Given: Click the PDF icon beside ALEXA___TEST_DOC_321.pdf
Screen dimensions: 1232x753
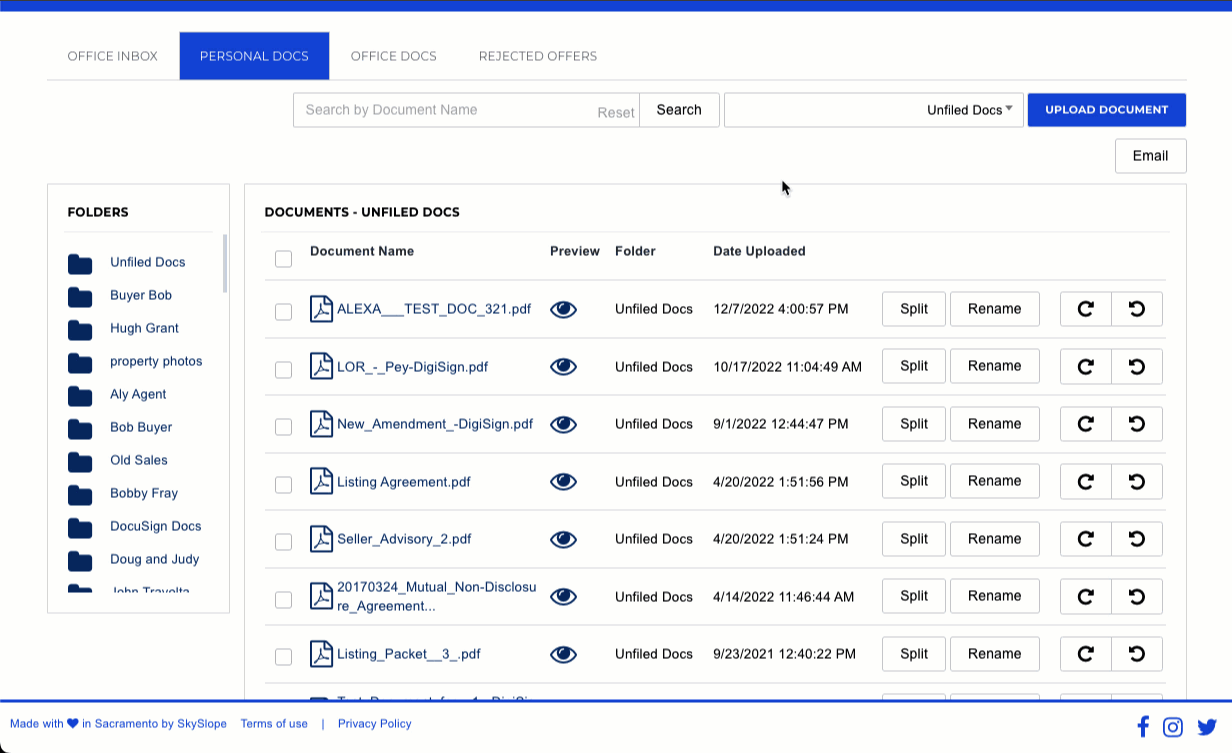Looking at the screenshot, I should pos(321,309).
